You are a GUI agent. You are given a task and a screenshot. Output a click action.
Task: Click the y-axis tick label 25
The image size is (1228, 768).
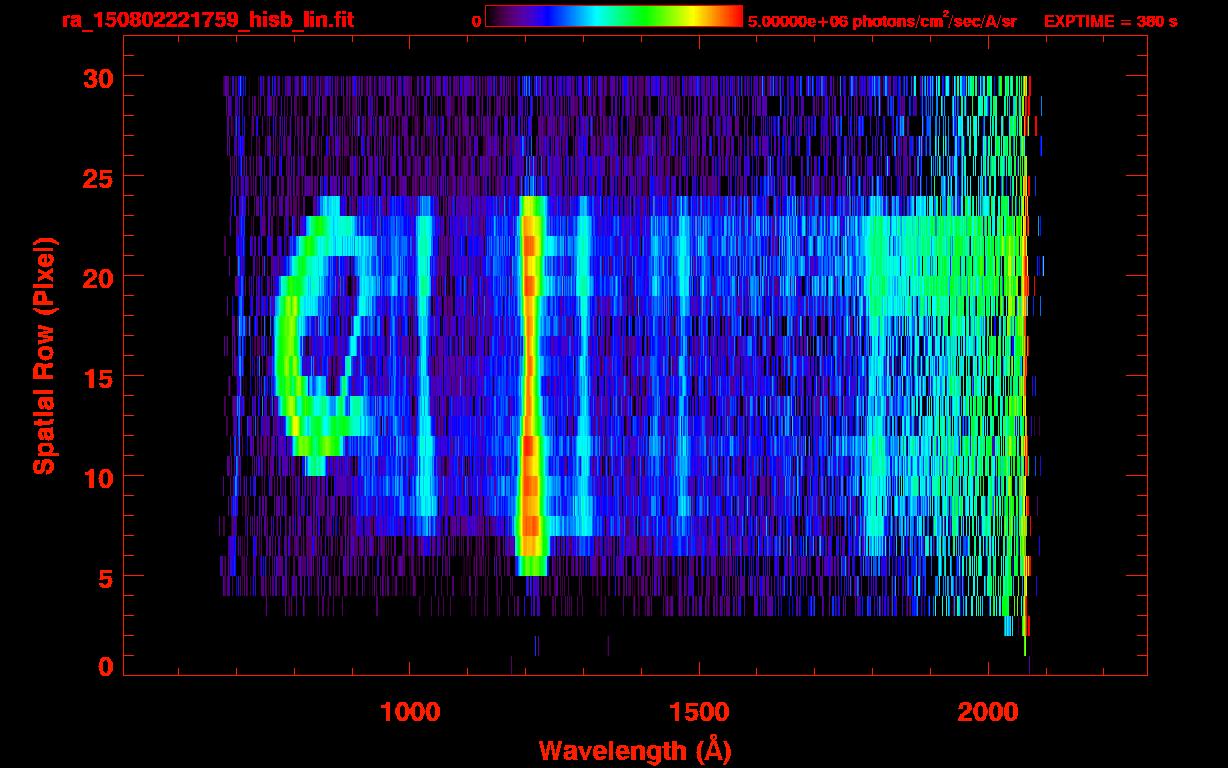tap(97, 177)
